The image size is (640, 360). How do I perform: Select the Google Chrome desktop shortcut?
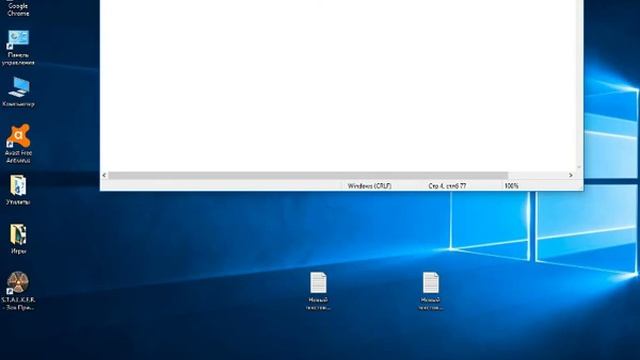coord(18,8)
